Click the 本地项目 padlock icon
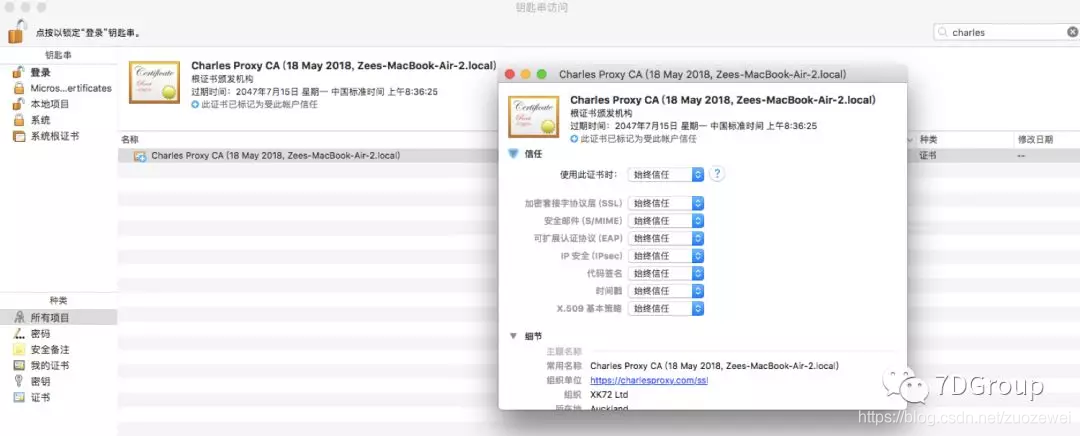1080x436 pixels. 19,104
